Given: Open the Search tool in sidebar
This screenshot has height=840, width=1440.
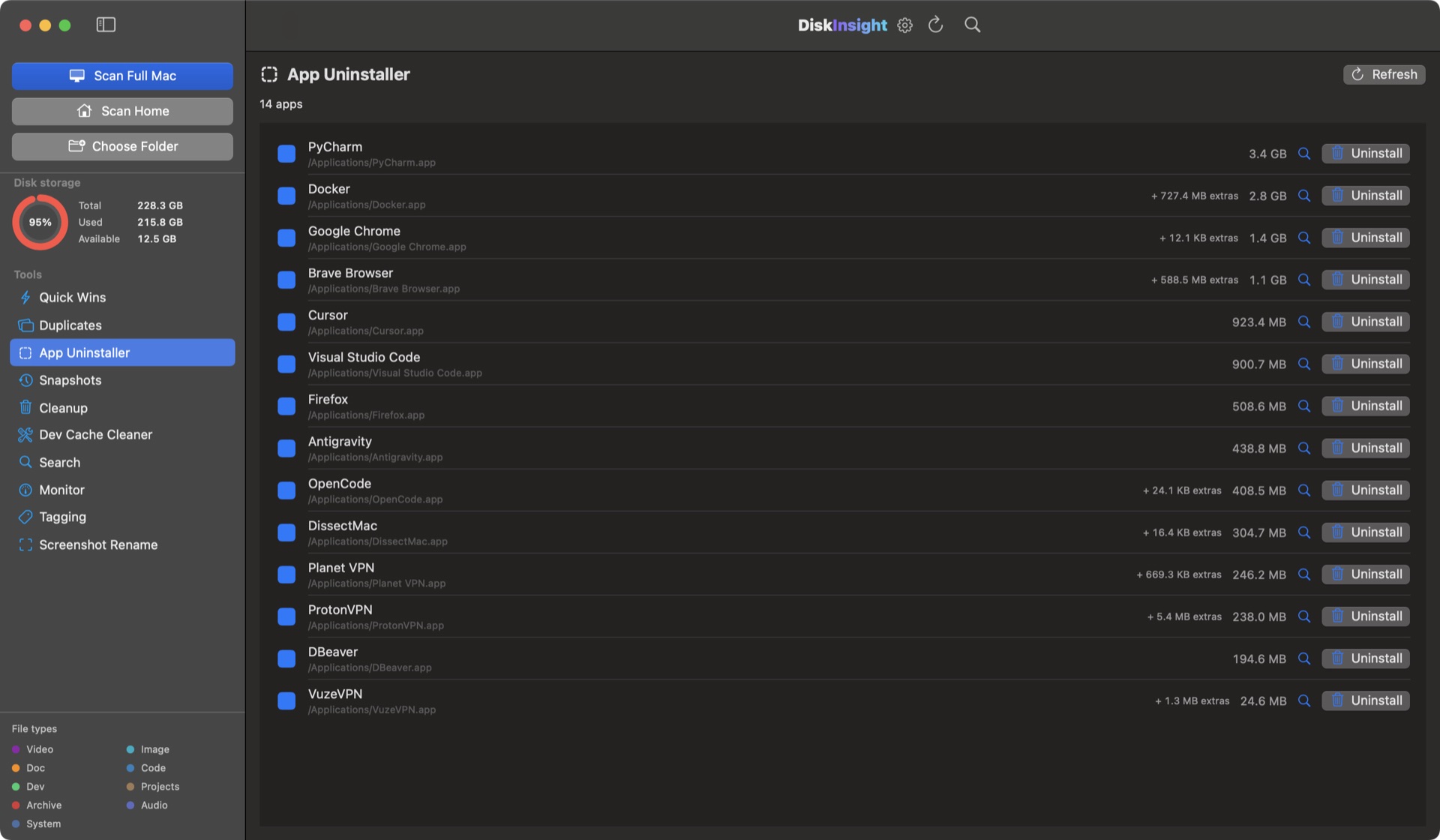Looking at the screenshot, I should (122, 462).
